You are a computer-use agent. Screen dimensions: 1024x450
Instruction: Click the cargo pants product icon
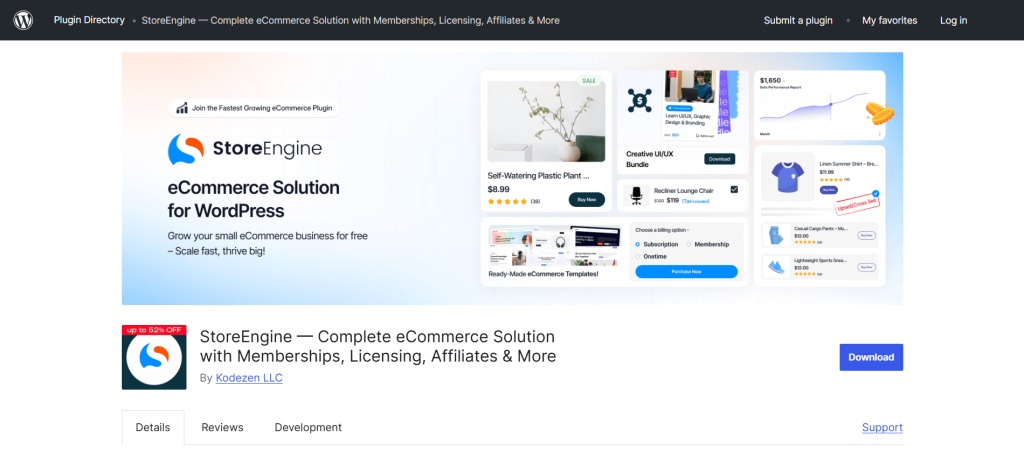click(x=775, y=235)
